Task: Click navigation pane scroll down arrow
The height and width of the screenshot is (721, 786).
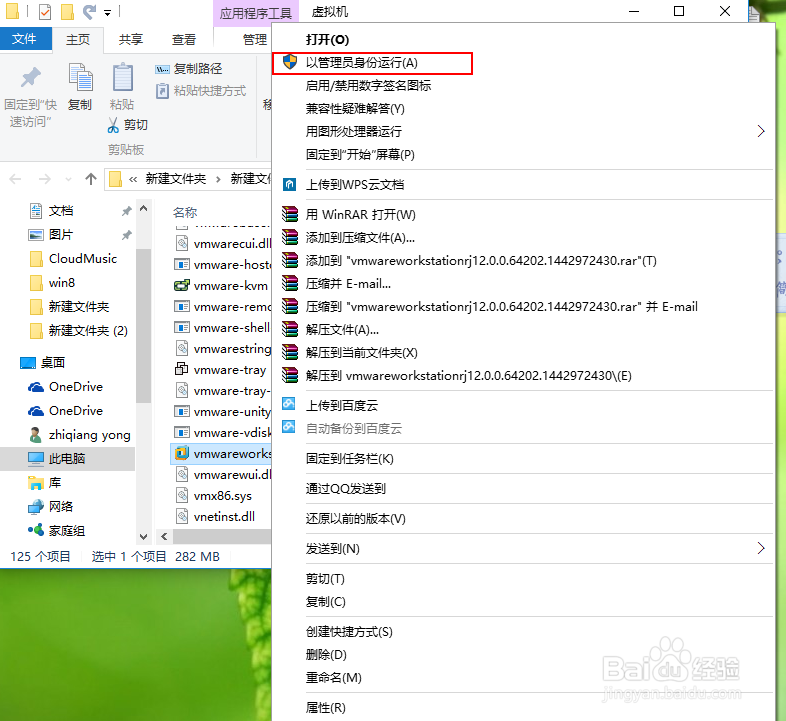Action: click(x=143, y=536)
